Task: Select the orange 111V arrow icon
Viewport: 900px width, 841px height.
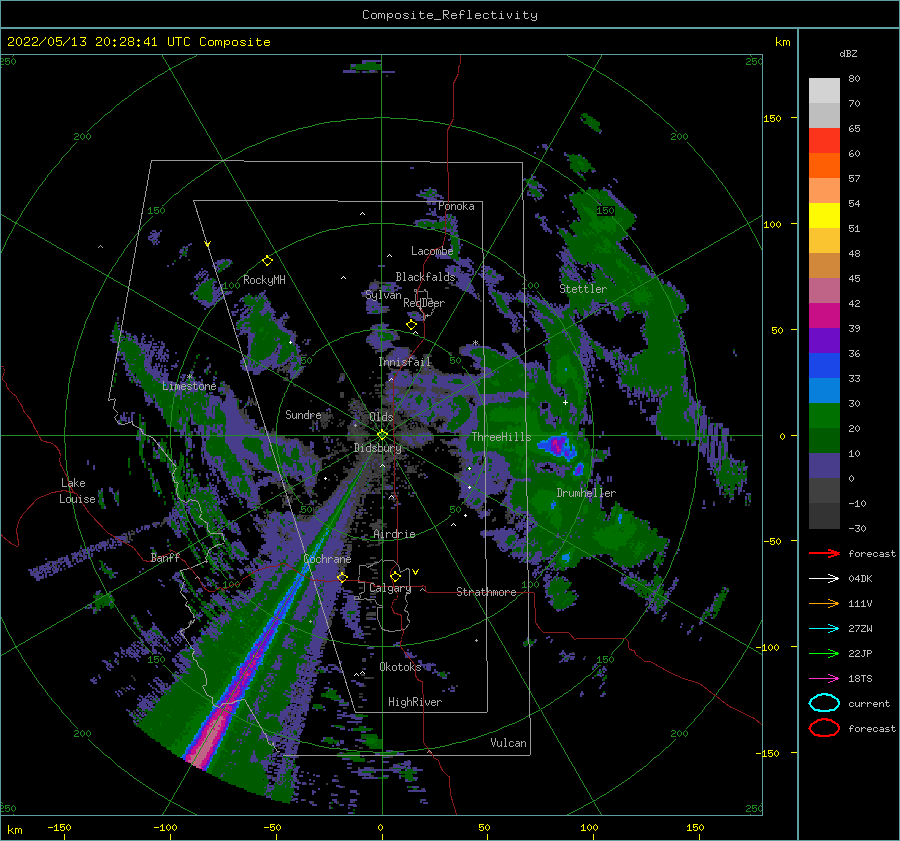Action: pos(824,603)
